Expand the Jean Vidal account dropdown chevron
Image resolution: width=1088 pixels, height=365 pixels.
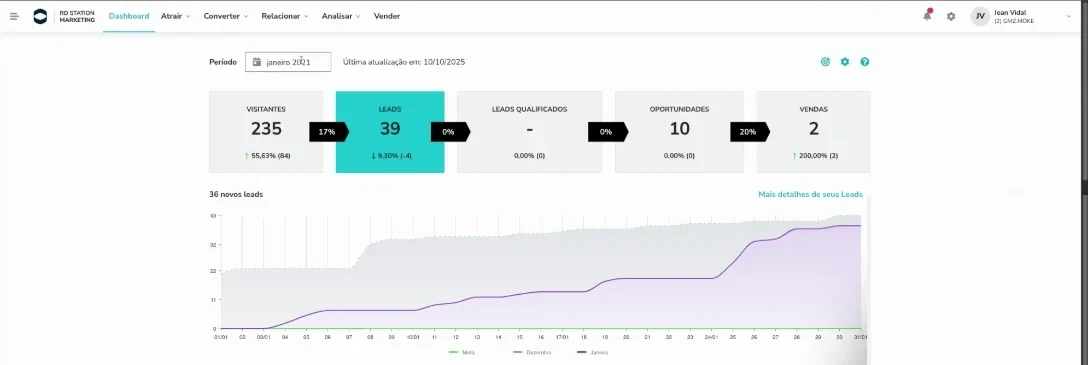point(1069,16)
